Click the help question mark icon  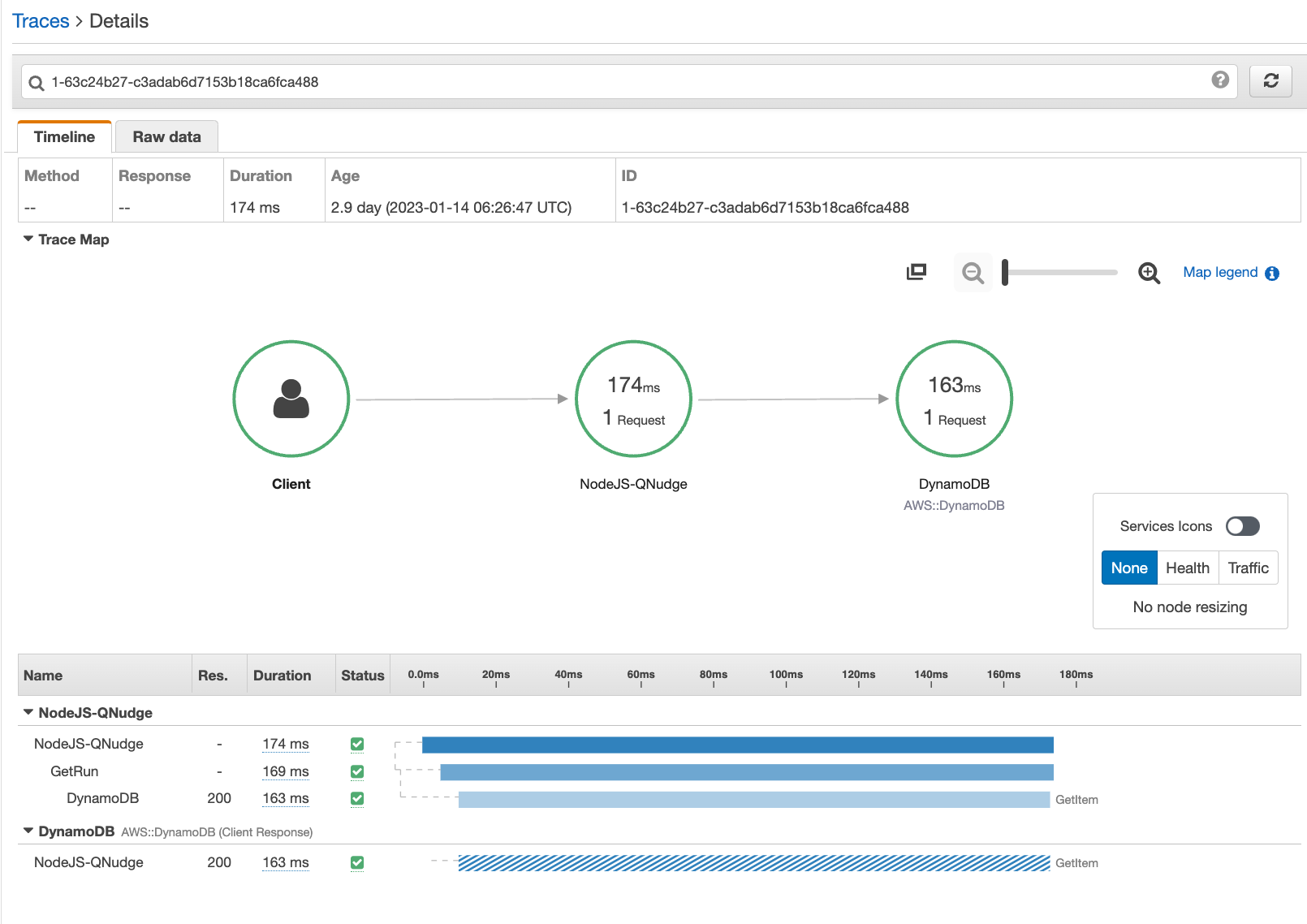pos(1219,80)
